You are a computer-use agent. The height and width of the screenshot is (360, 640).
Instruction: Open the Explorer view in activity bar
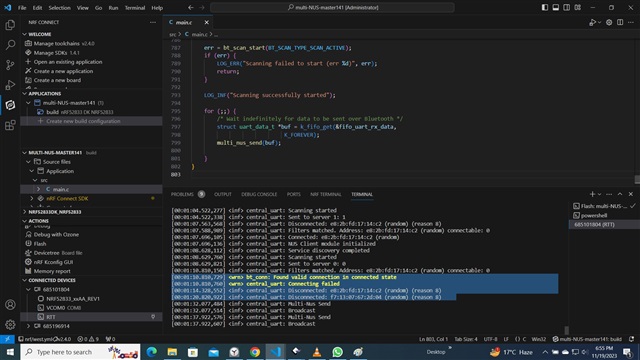pyautogui.click(x=10, y=25)
